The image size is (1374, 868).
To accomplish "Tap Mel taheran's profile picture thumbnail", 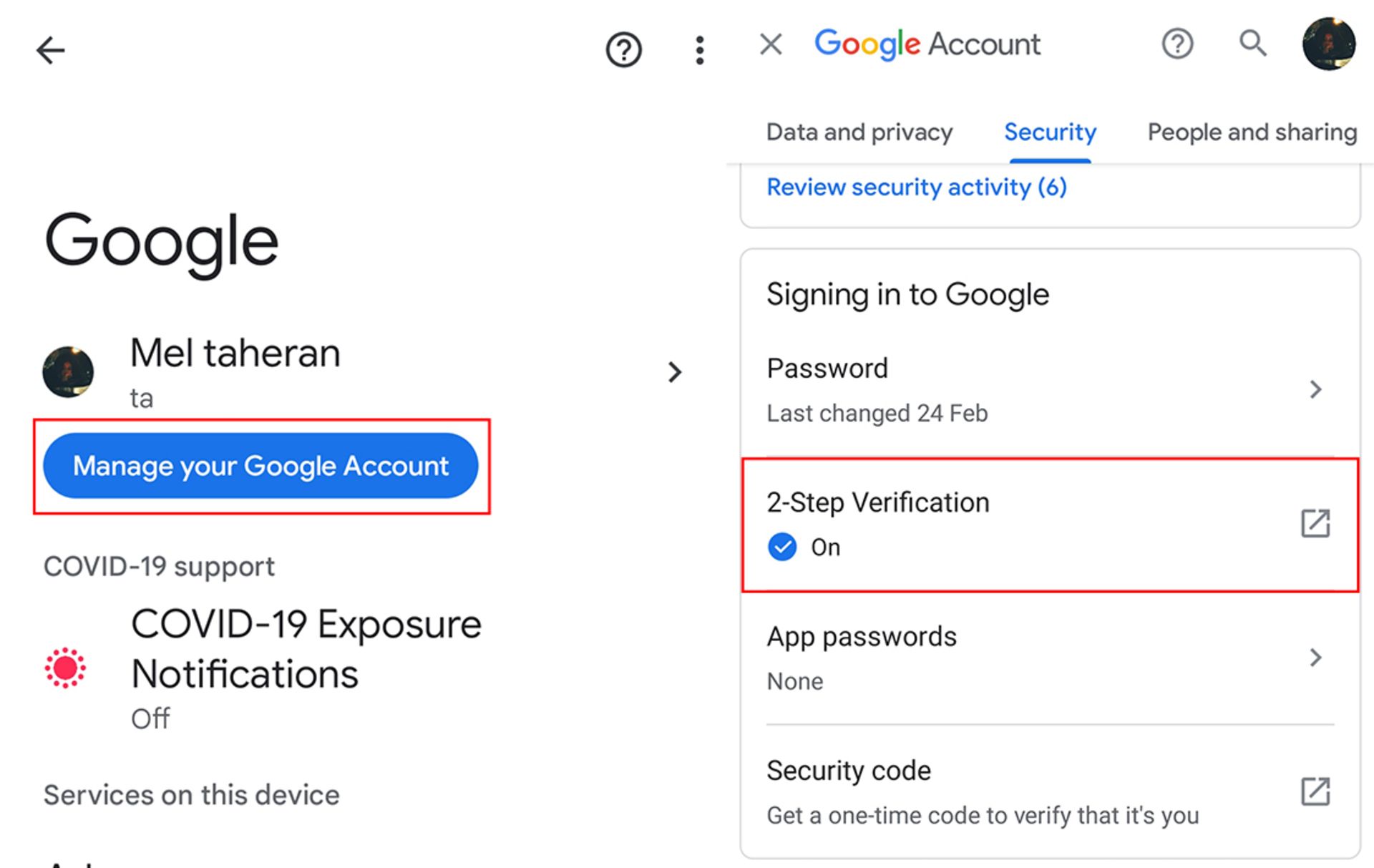I will pyautogui.click(x=68, y=372).
